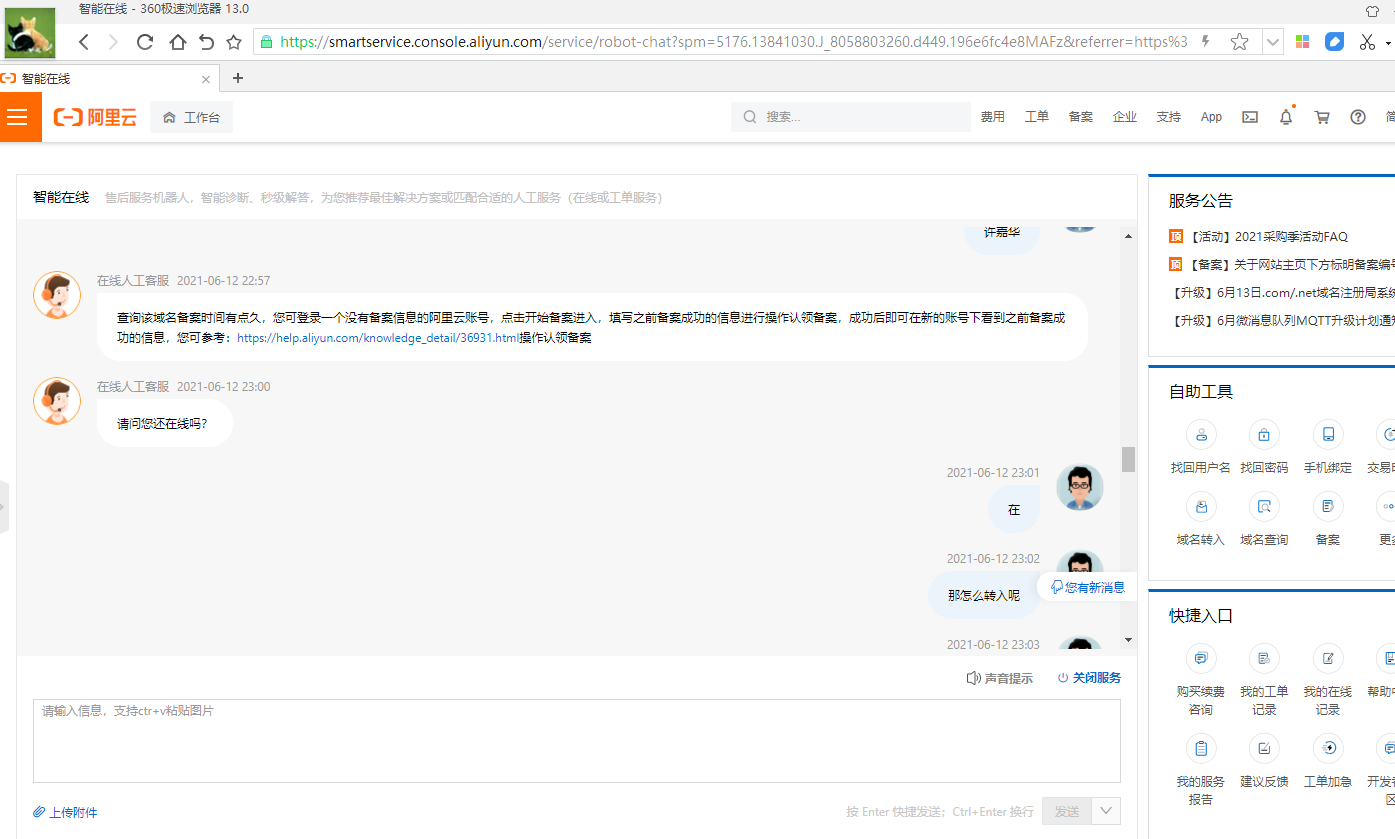Screen dimensions: 1395x839
Task: Click the chat window vertical scrollbar thumb
Action: 1128,459
